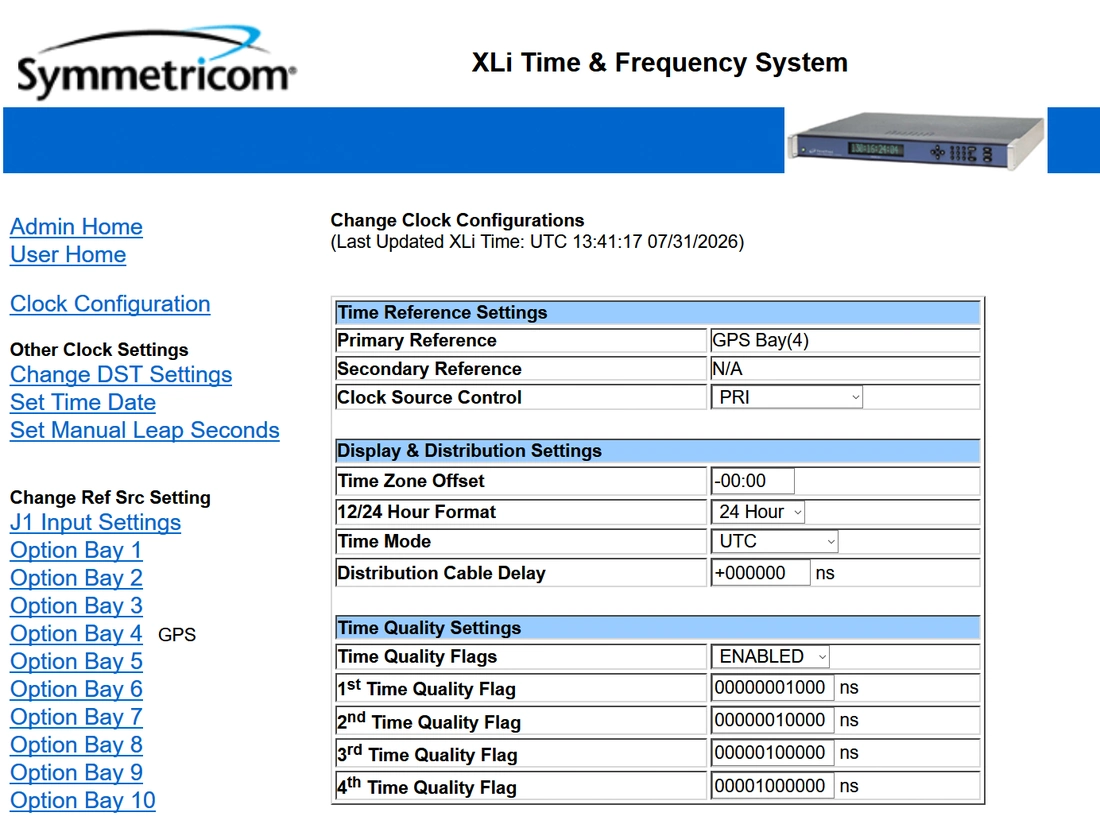Go to User Home
Viewport: 1100px width, 824px height.
[x=68, y=255]
